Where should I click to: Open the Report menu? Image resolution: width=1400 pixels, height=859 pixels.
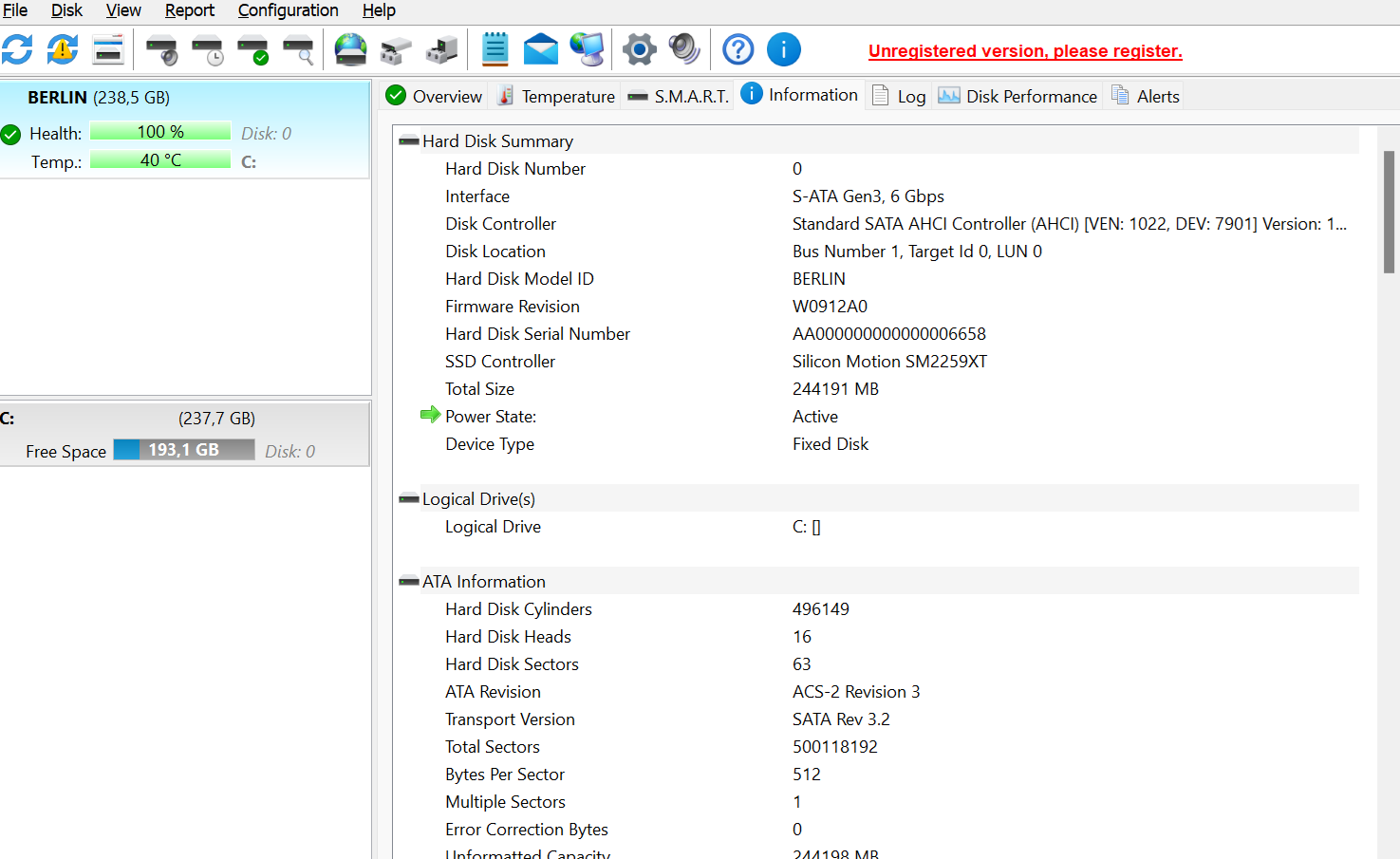[189, 10]
